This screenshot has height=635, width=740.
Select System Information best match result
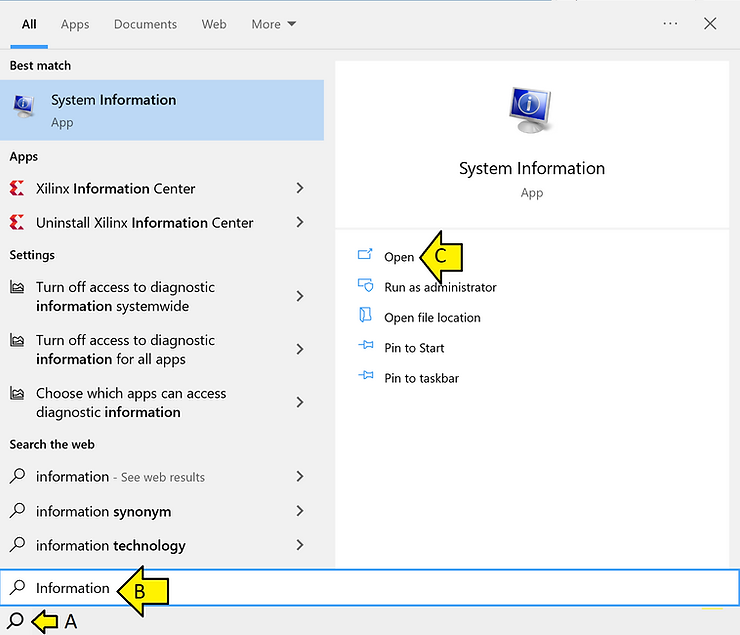click(162, 110)
